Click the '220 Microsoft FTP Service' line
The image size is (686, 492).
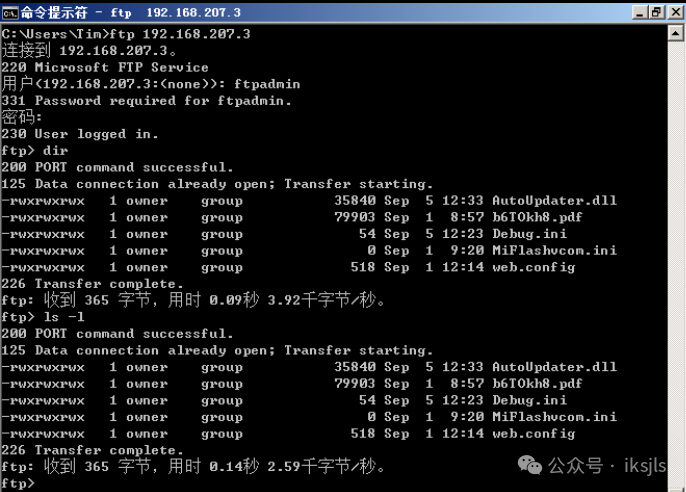coord(105,67)
